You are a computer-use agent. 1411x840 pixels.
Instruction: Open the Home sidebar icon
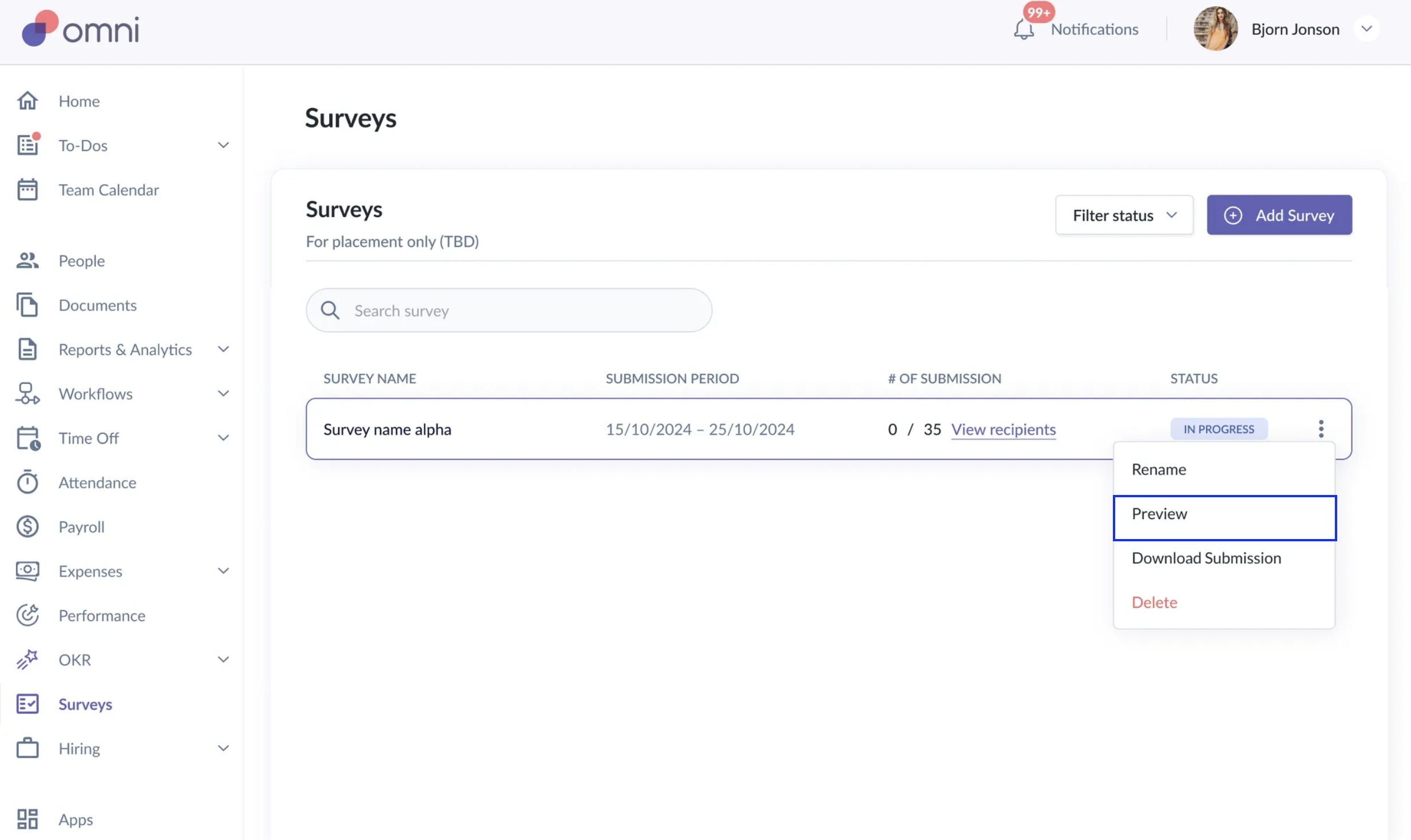pos(27,101)
